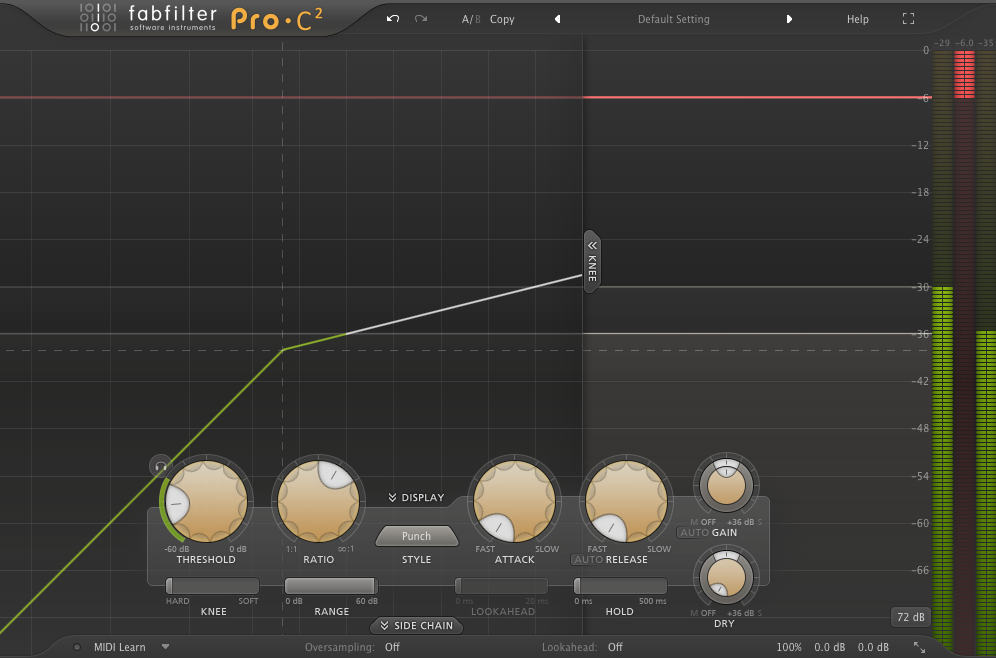
Task: Open the 100% scale setting
Action: (789, 647)
